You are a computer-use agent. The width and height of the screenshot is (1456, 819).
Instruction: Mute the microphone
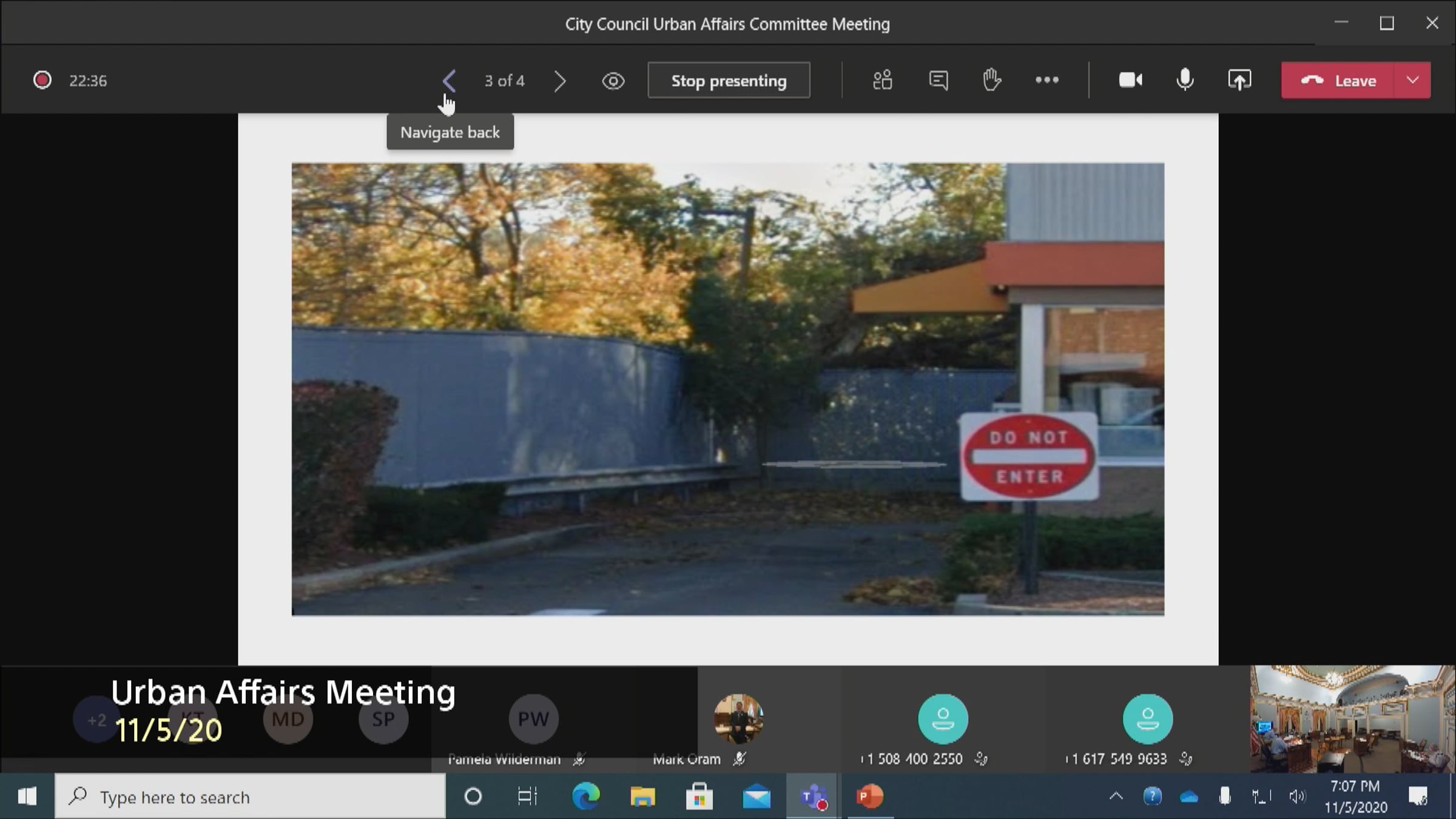point(1184,80)
